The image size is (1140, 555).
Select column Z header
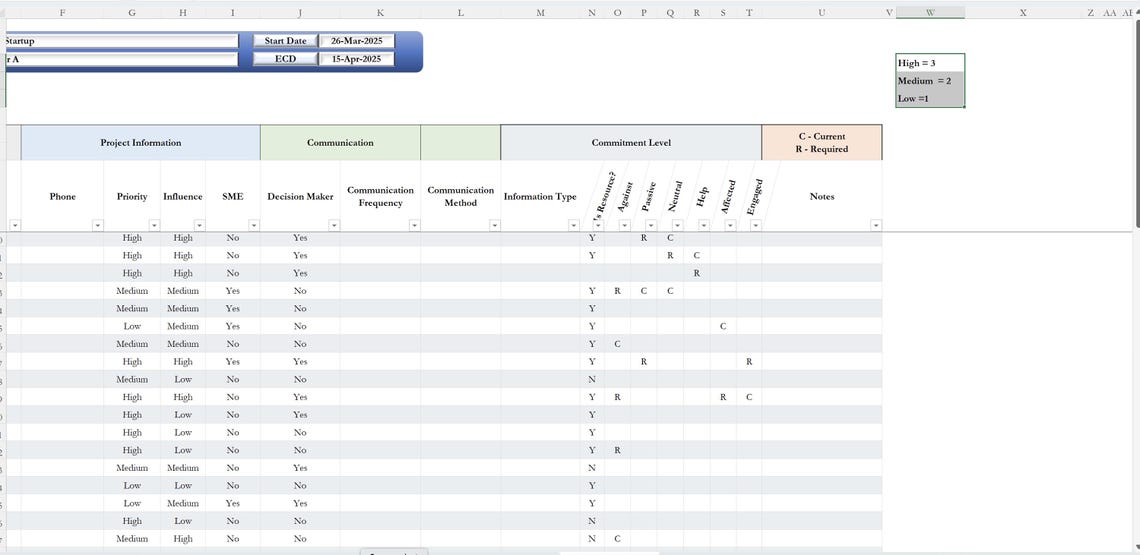(1091, 12)
